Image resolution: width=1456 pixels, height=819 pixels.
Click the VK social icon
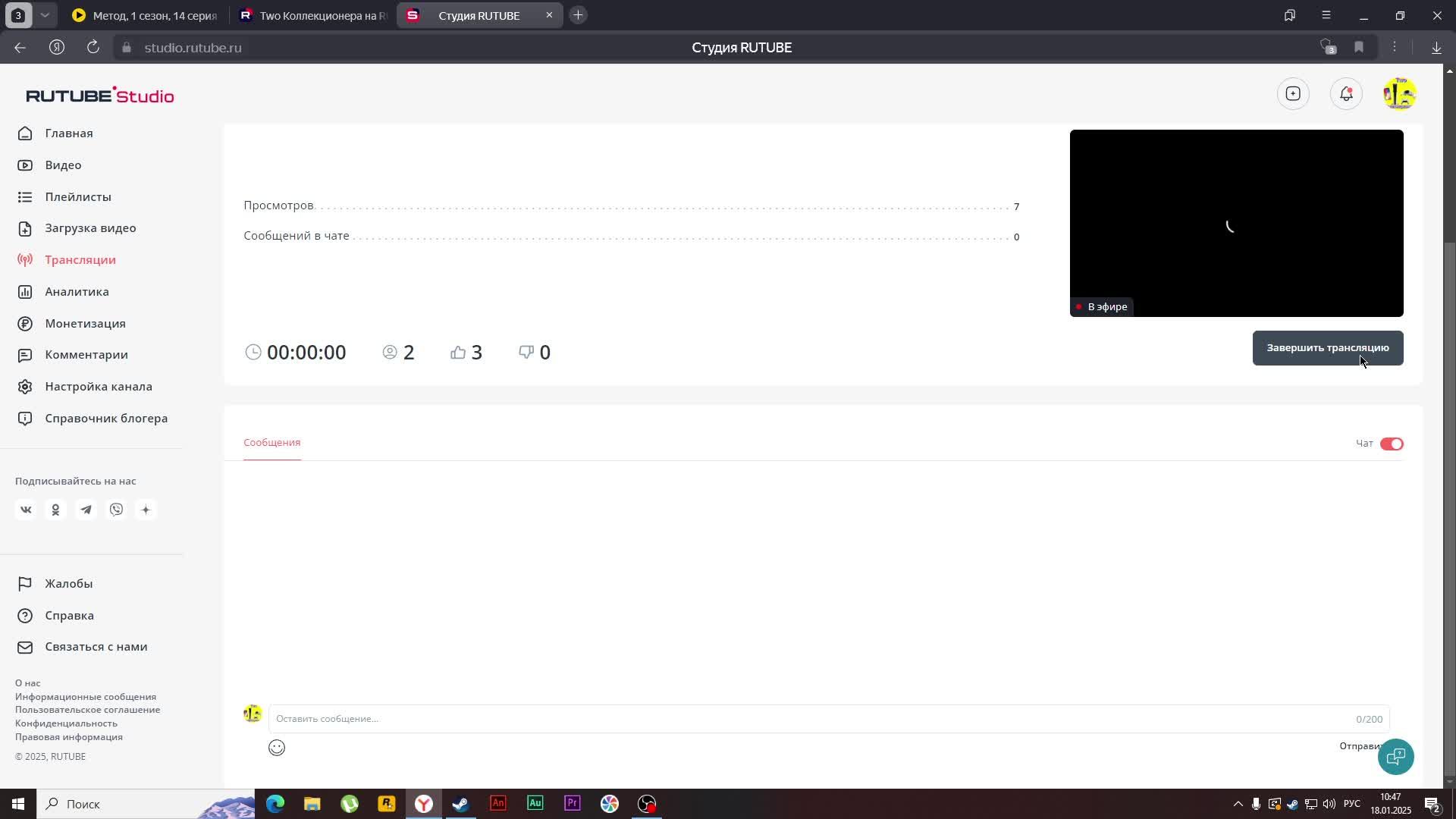[x=26, y=510]
